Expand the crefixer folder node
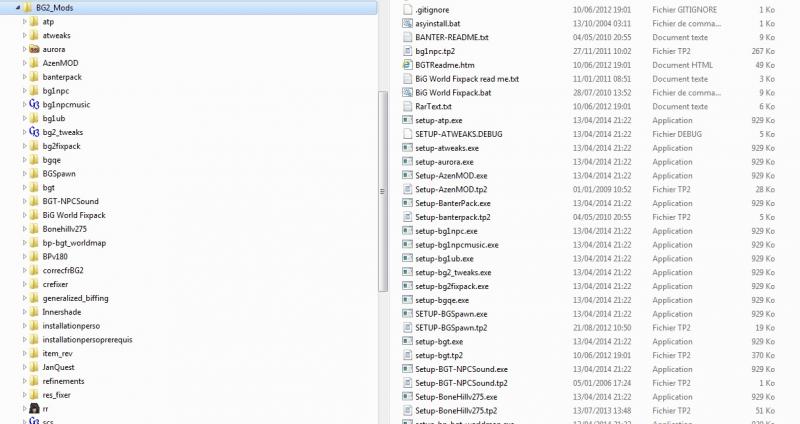Viewport: 800px width, 424px height. (24, 284)
